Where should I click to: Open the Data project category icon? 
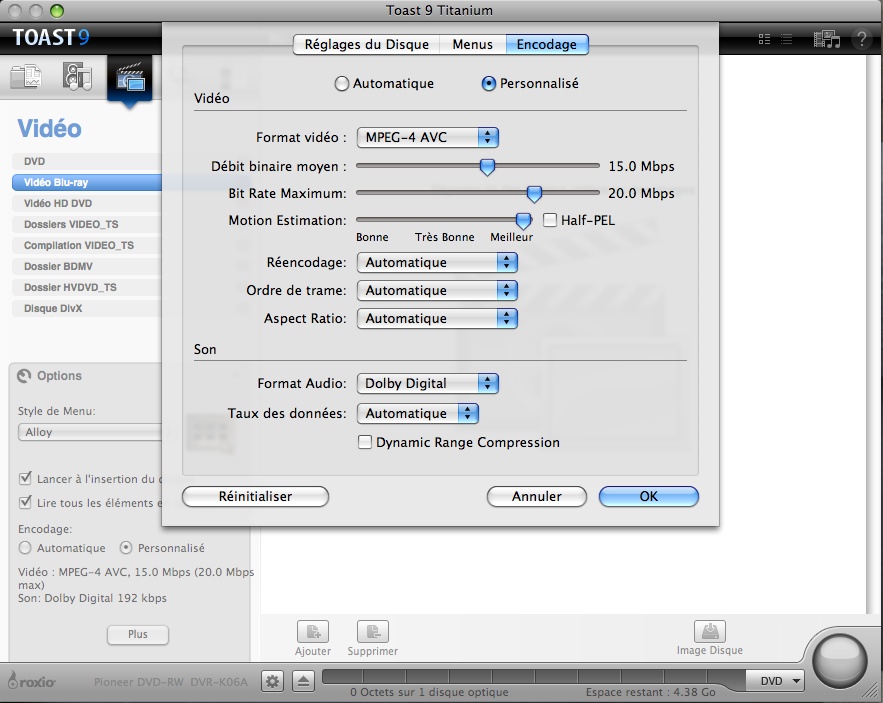pos(26,77)
